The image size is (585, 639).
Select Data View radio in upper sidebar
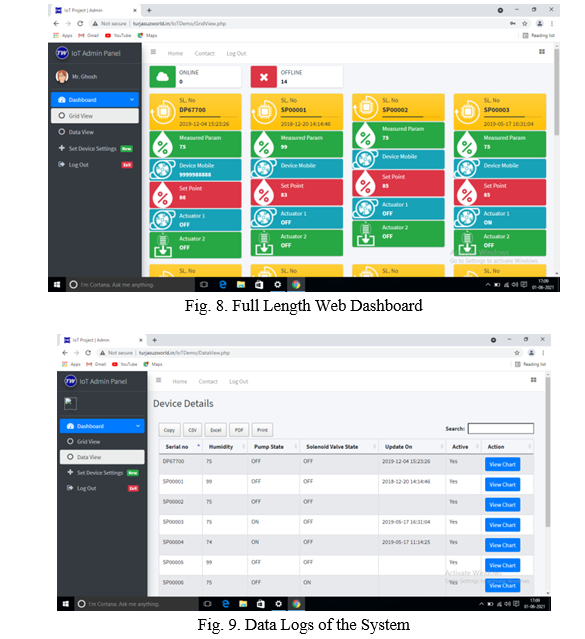62,132
